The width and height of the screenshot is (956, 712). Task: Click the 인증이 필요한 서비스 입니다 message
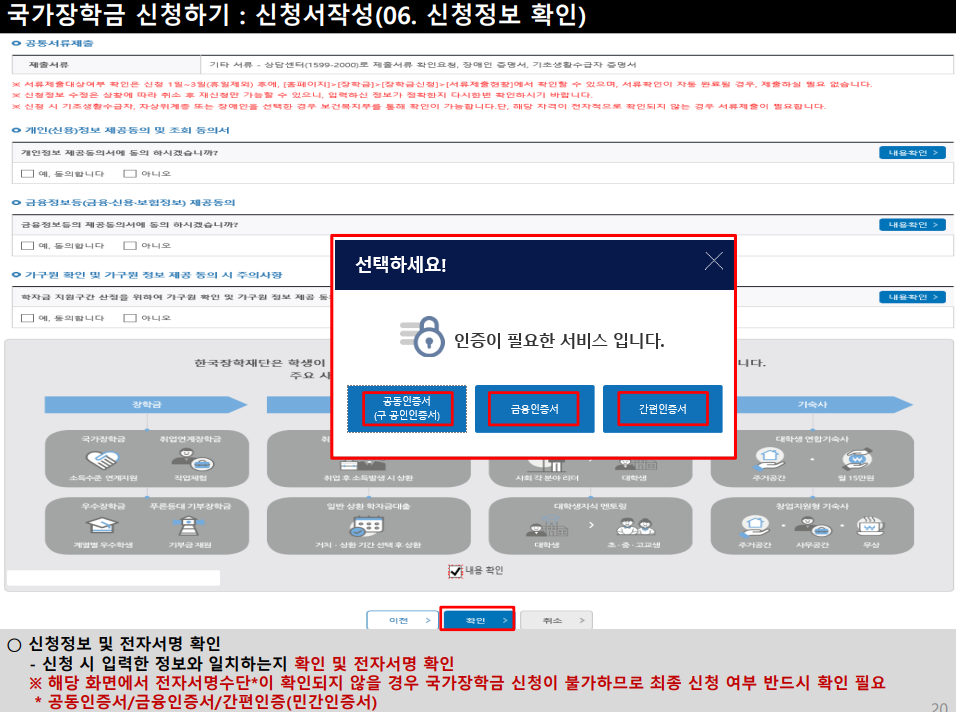tap(559, 340)
